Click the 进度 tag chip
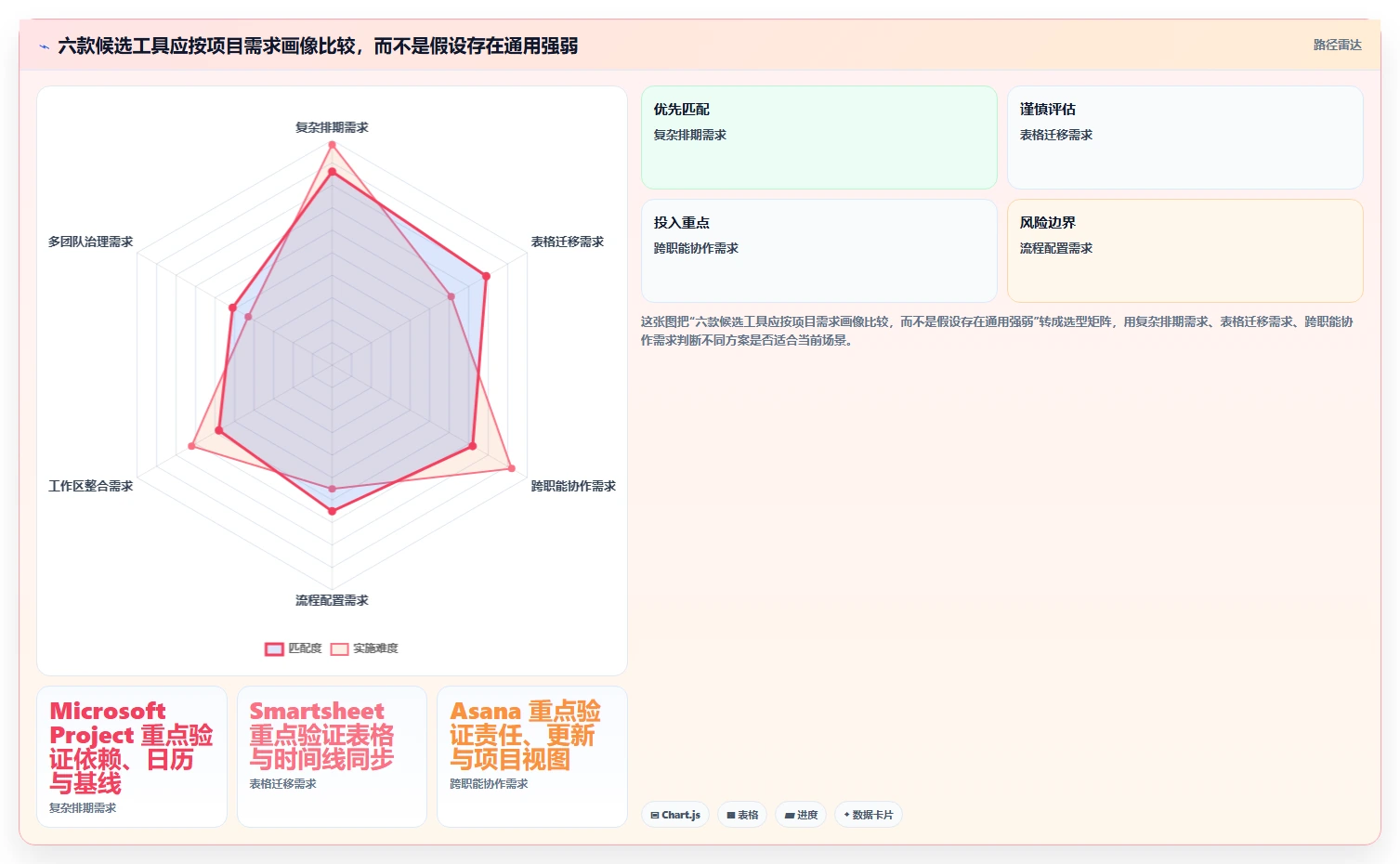The height and width of the screenshot is (864, 1400). 801,815
